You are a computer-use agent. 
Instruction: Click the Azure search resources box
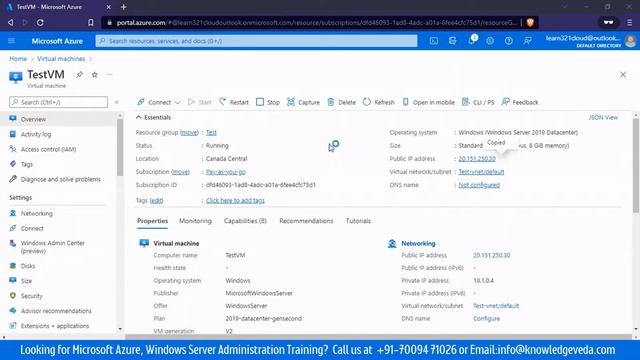point(256,41)
